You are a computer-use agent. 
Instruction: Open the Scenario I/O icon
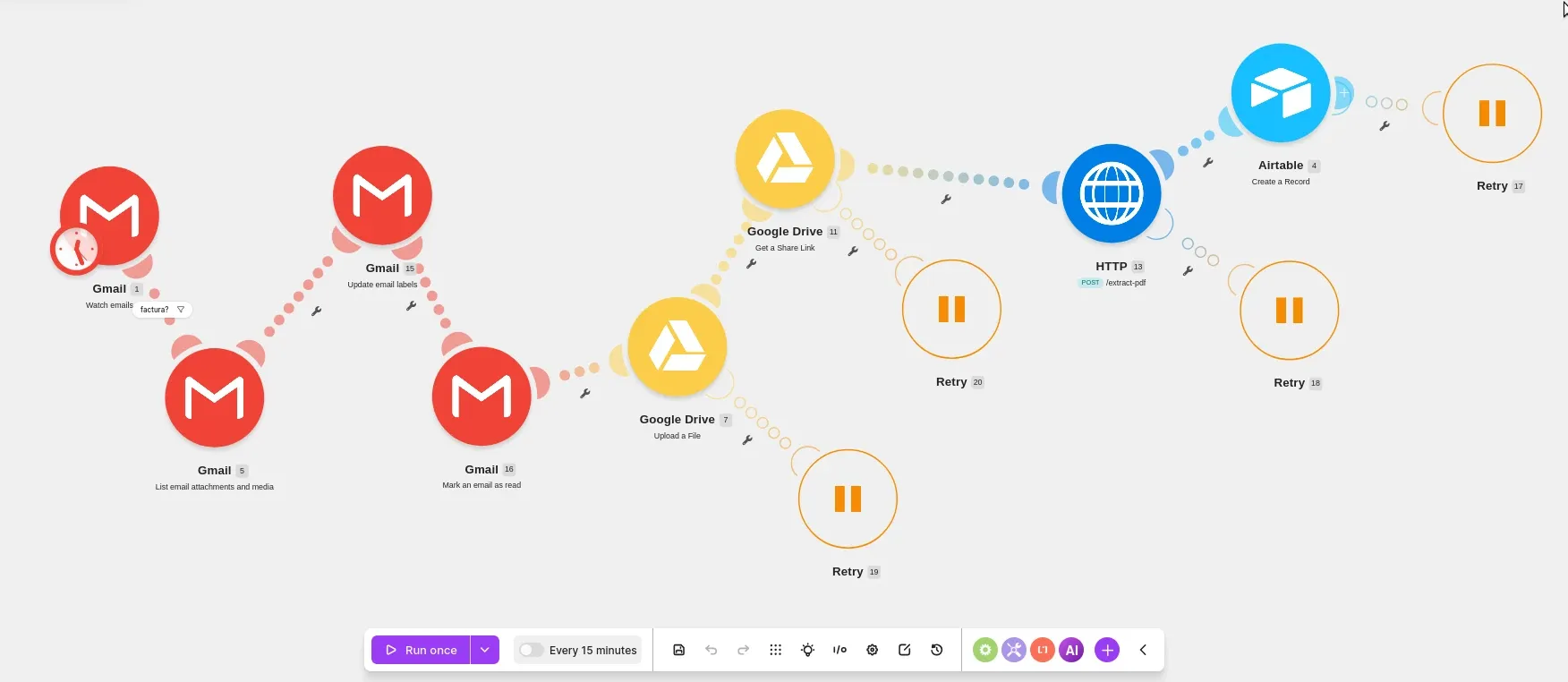839,650
